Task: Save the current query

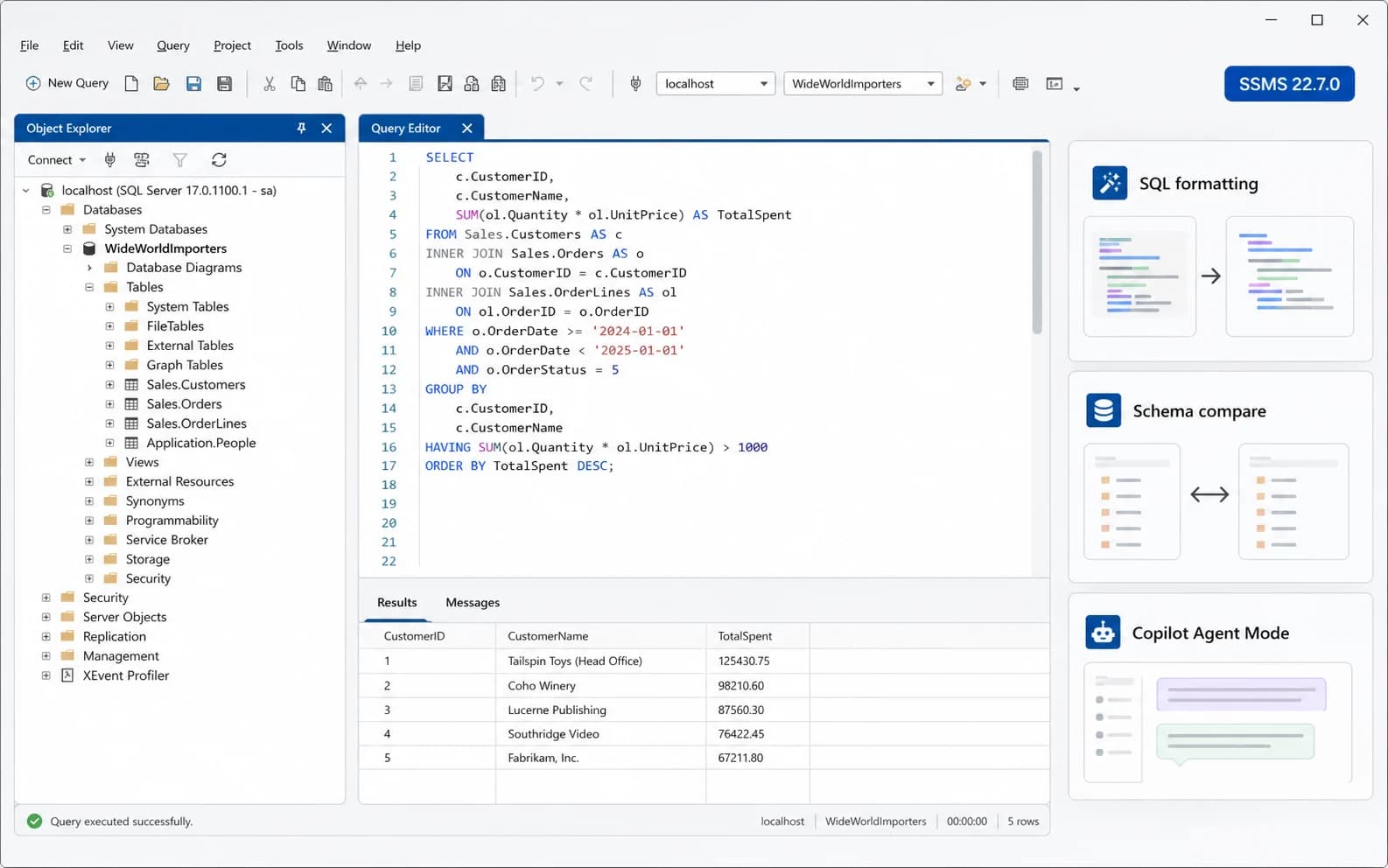Action: point(193,83)
